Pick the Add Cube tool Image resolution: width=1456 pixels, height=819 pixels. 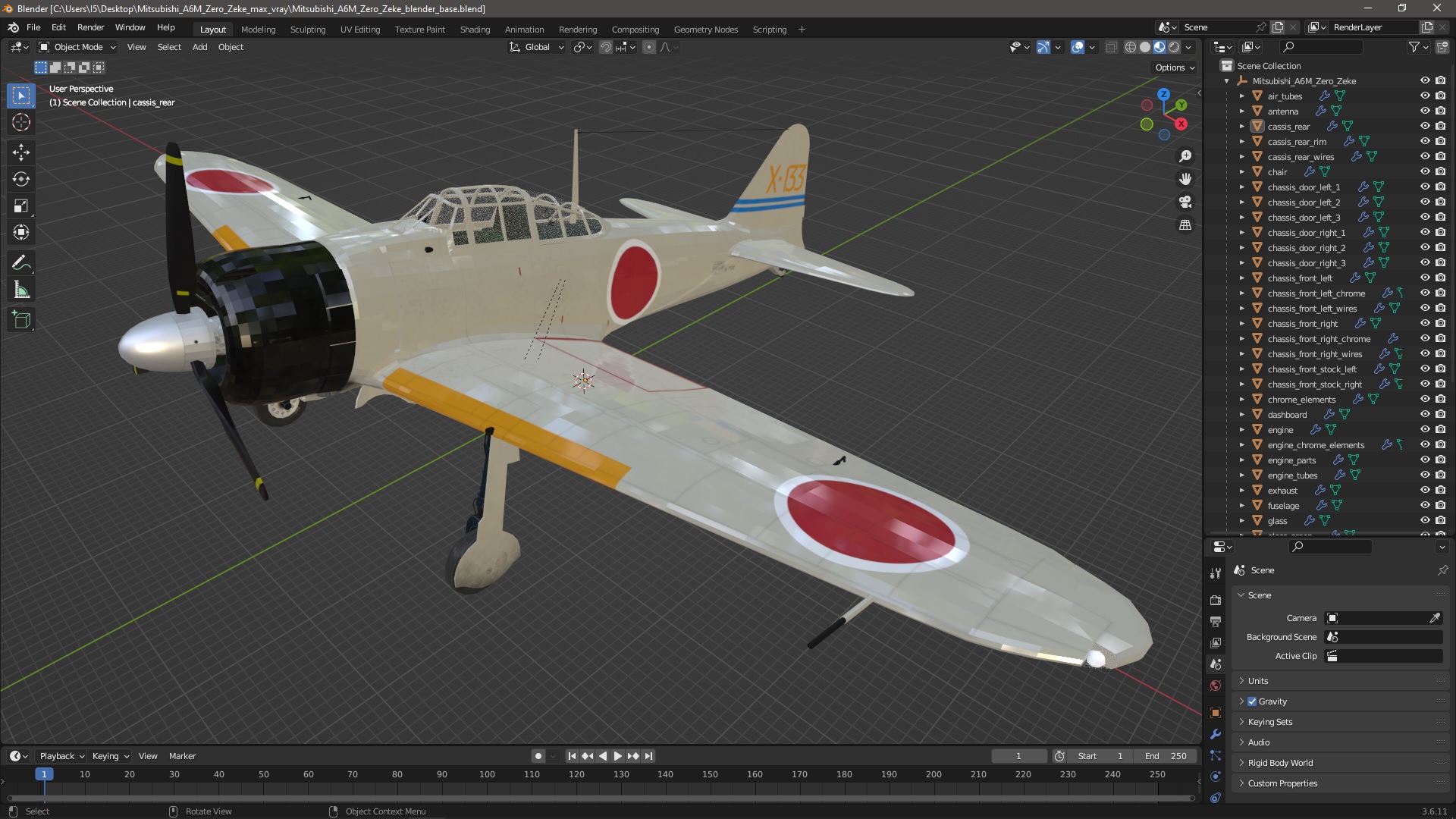point(21,320)
